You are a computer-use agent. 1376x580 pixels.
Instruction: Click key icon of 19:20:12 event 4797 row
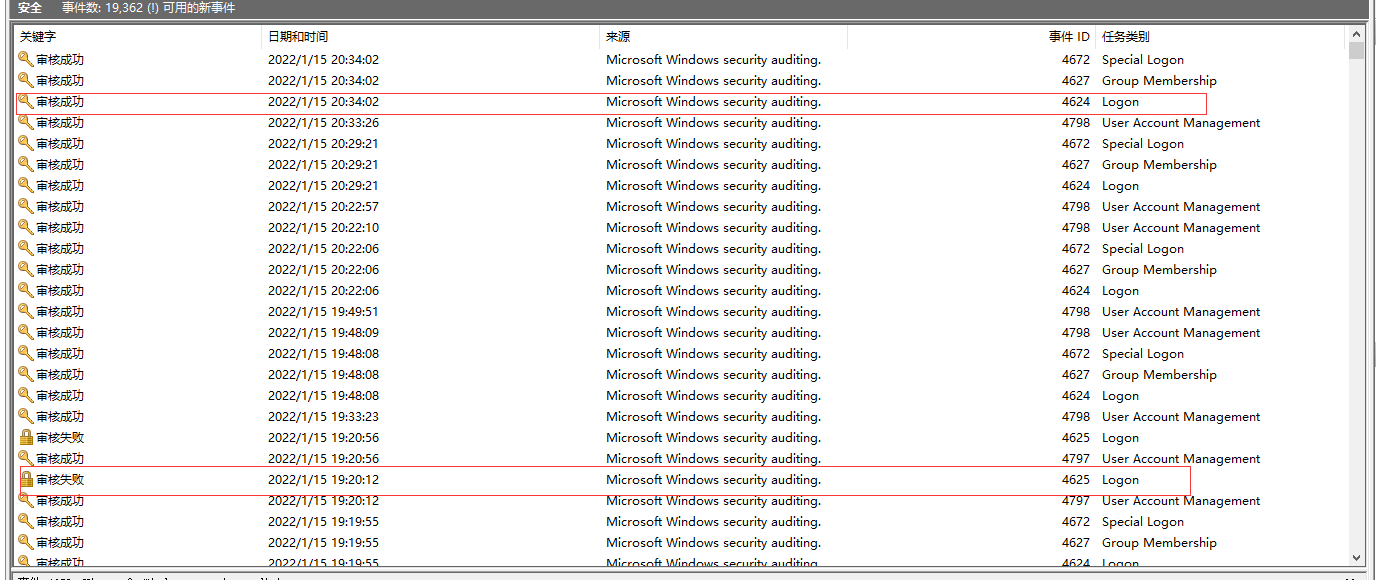click(26, 500)
